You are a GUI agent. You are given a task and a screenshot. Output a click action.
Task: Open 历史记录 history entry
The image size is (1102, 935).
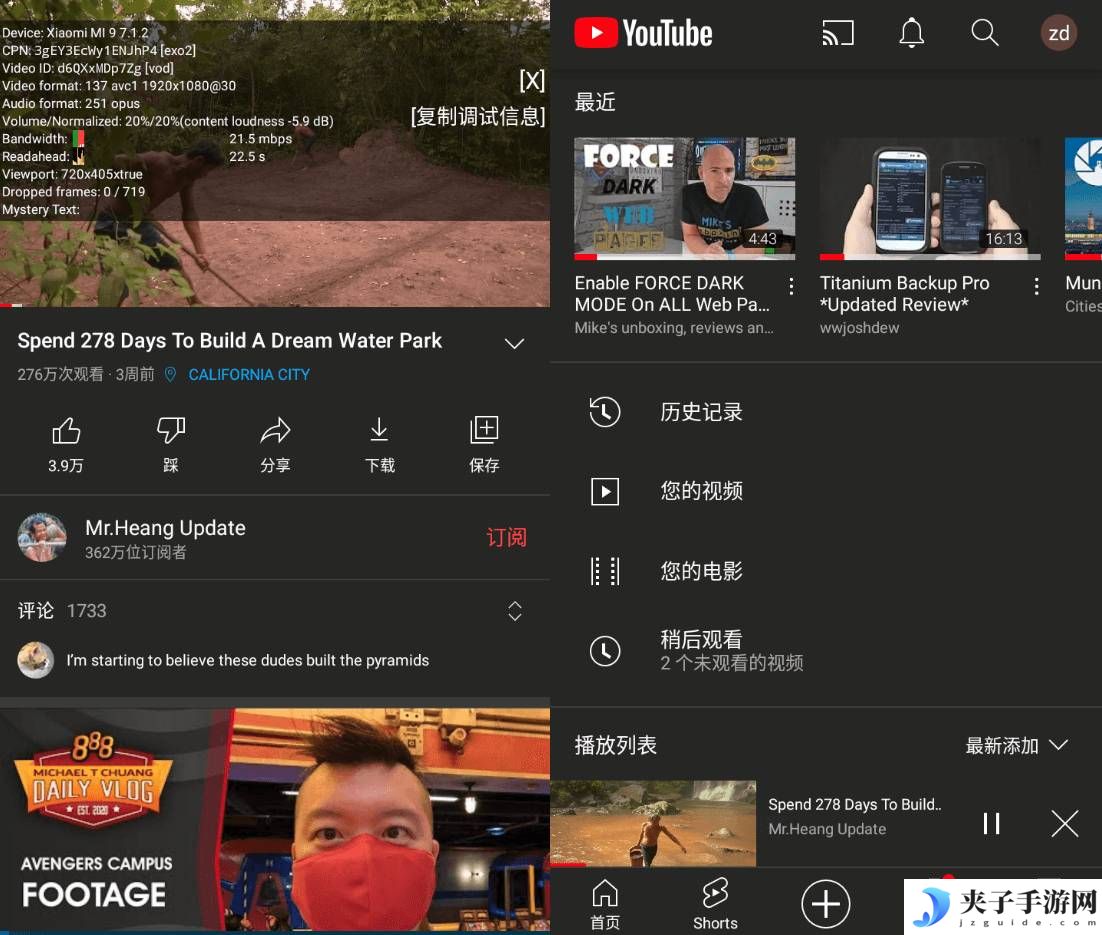(x=826, y=412)
